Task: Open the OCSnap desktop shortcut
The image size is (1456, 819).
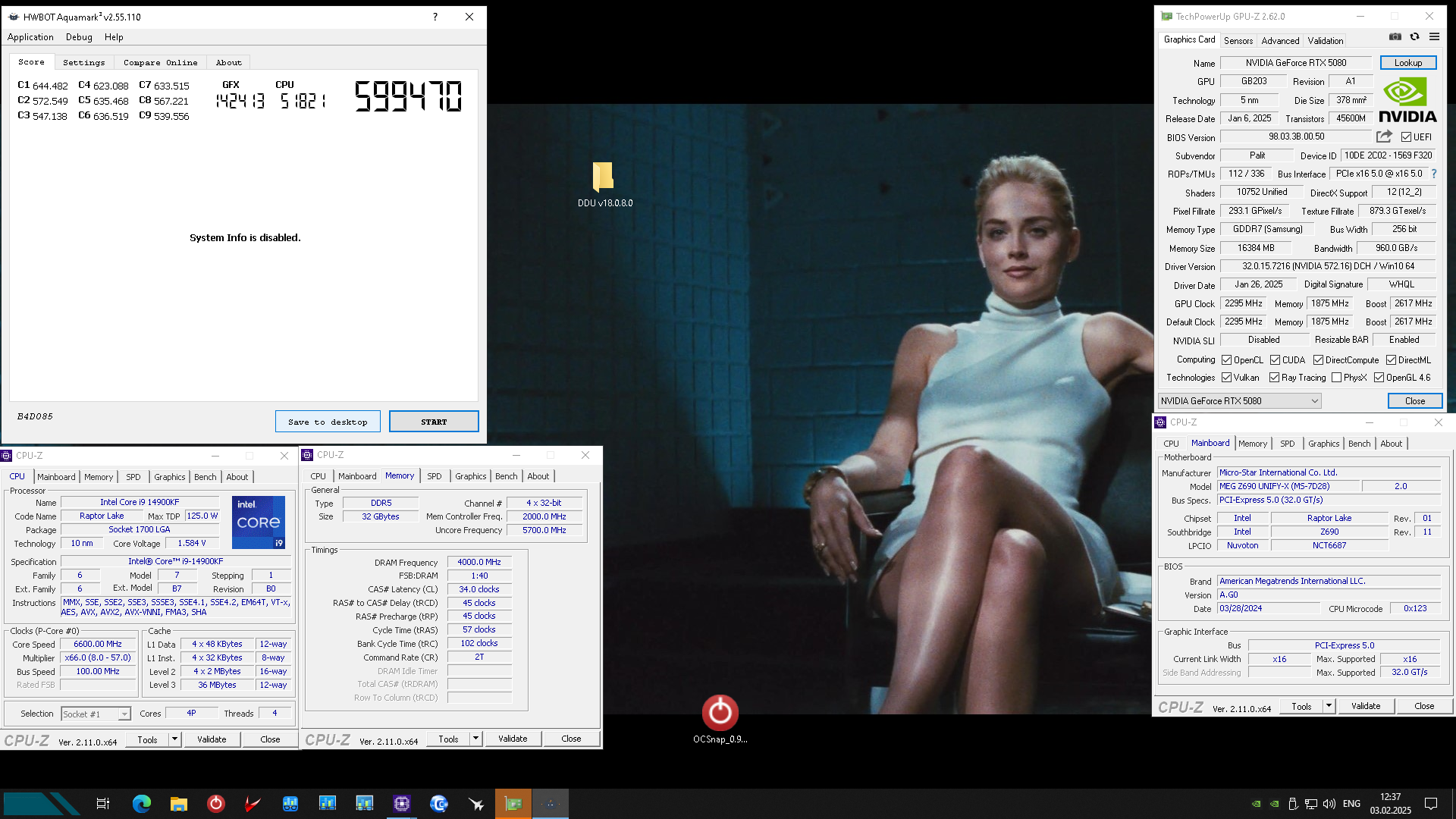Action: tap(720, 720)
